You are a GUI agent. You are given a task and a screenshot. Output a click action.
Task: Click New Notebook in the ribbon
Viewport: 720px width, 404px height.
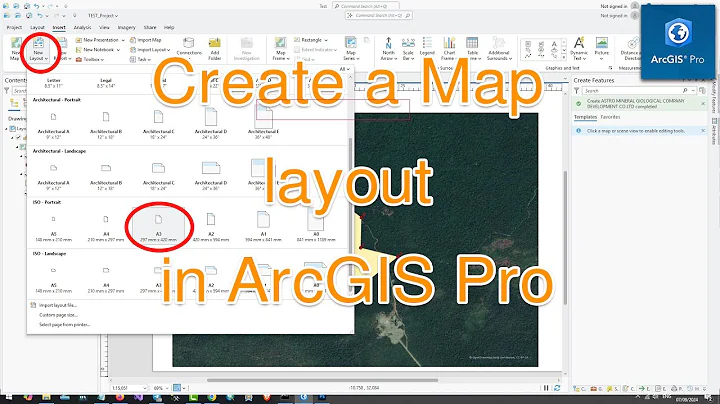(x=97, y=50)
